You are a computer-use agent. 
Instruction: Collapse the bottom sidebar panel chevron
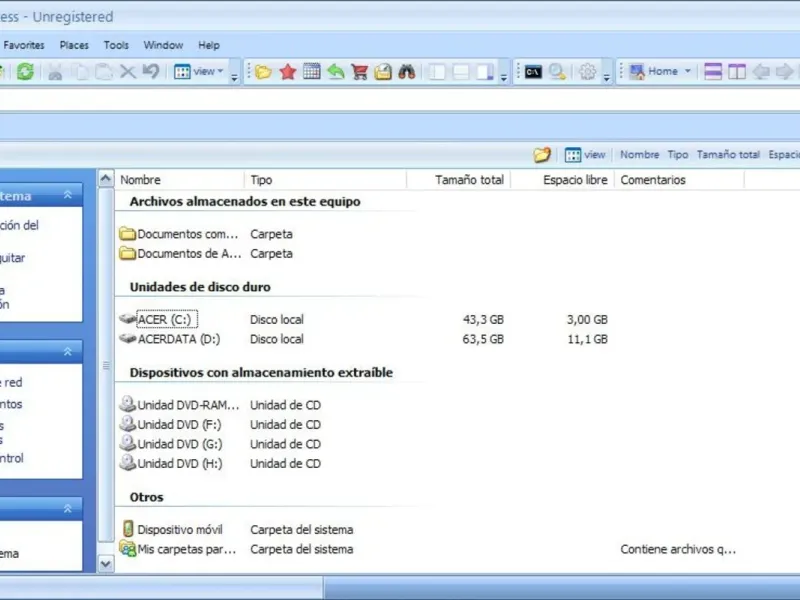(67, 508)
